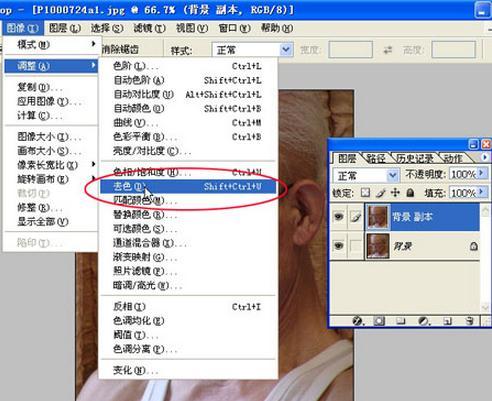Click the lock position move icon
This screenshot has width=492, height=401.
(x=395, y=193)
